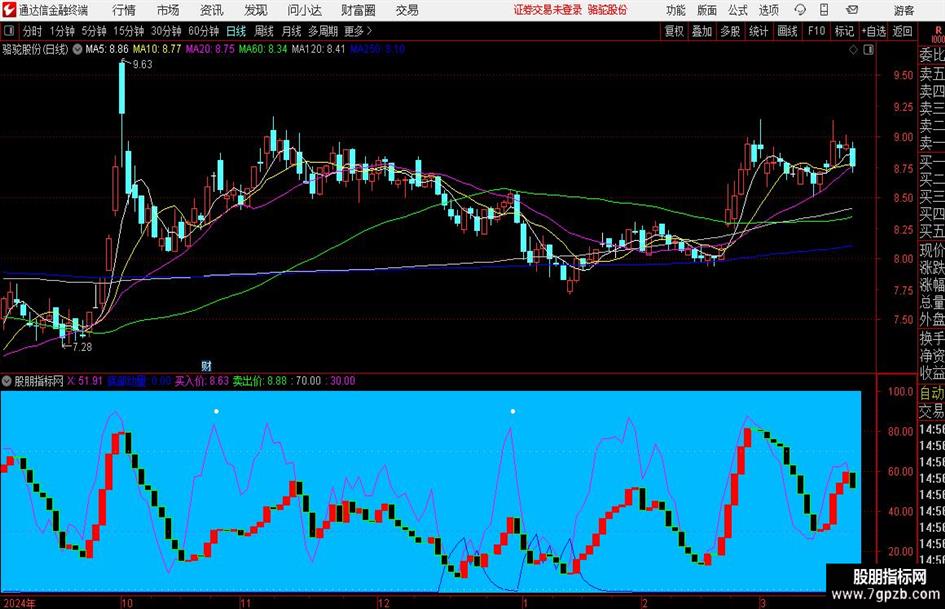945x609 pixels.
Task: Switch to 60分钟 period
Action: click(x=204, y=31)
